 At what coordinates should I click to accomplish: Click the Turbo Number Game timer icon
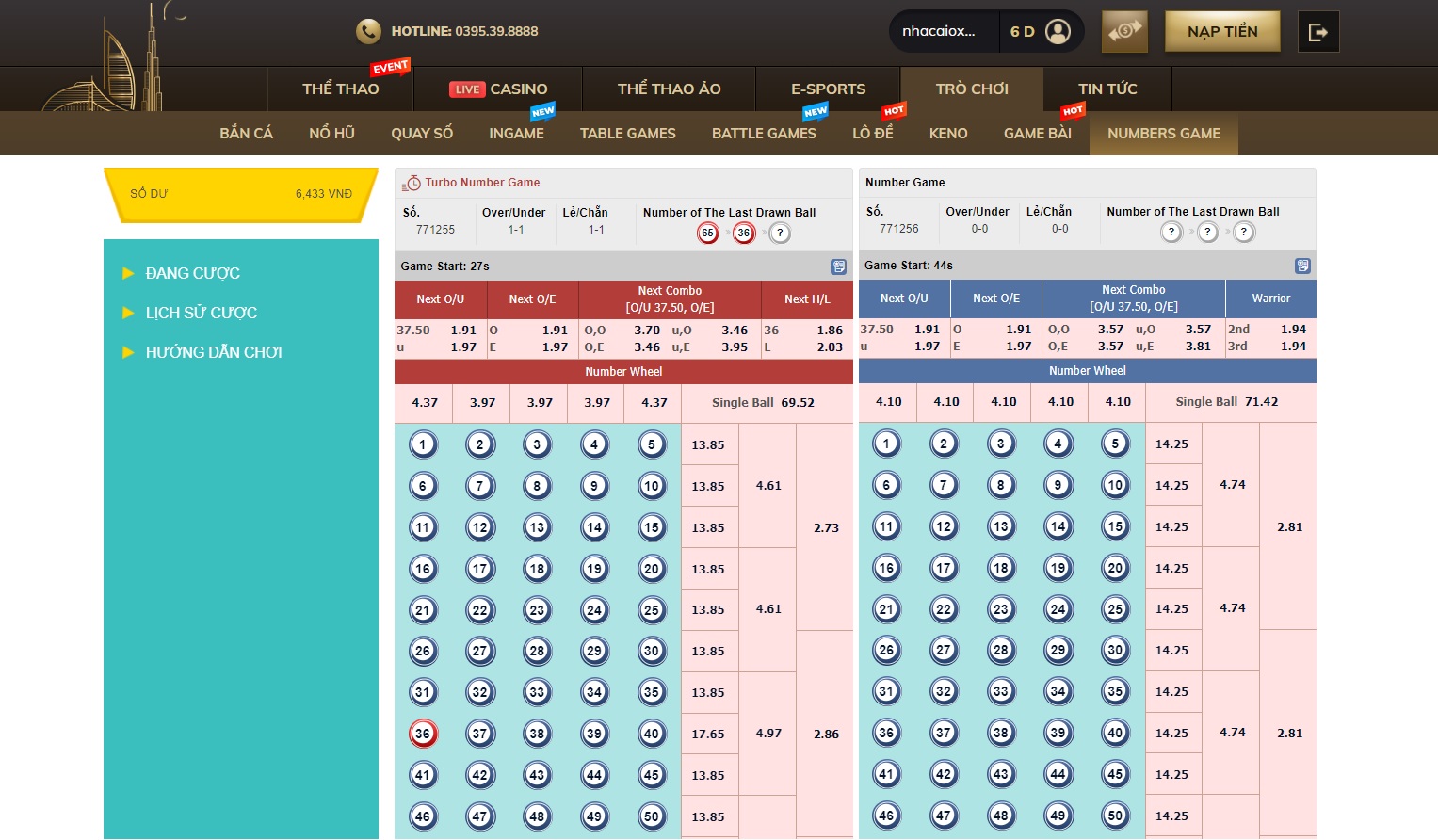[x=412, y=183]
